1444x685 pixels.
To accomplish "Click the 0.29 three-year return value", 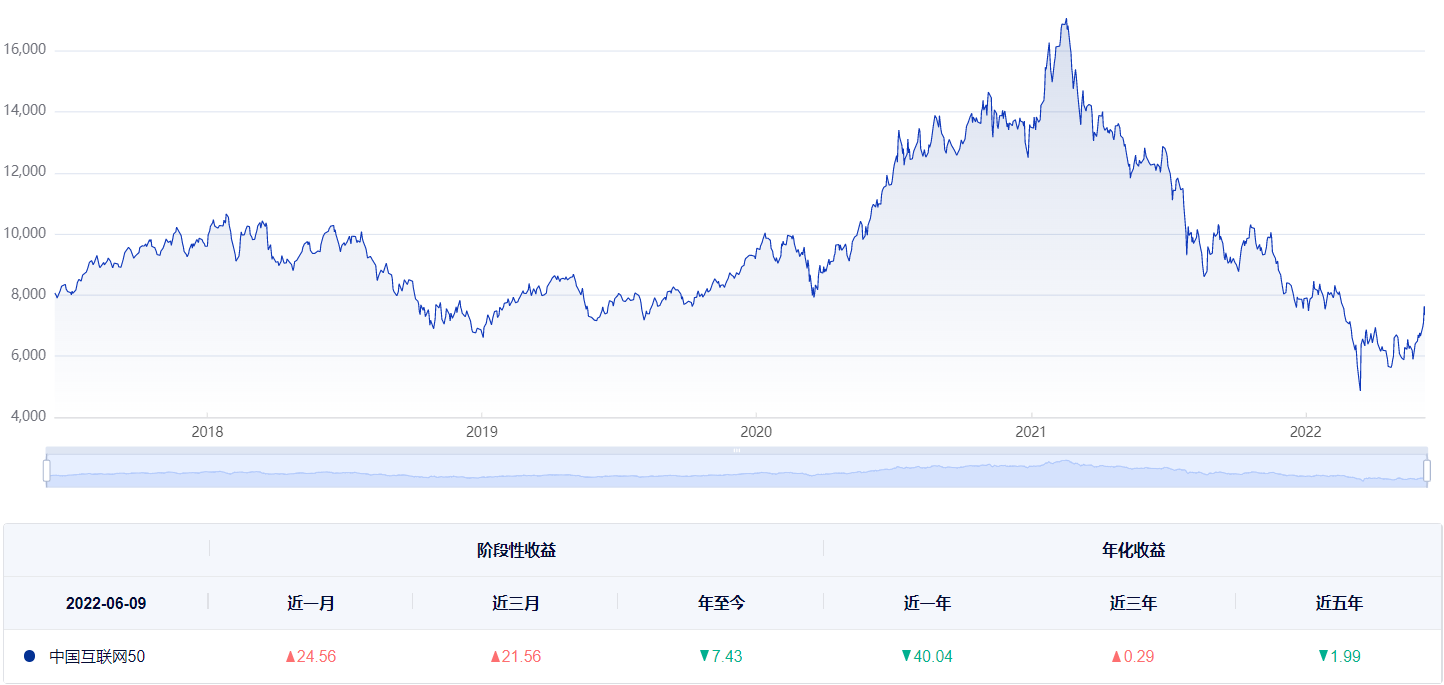I will pos(1138,657).
